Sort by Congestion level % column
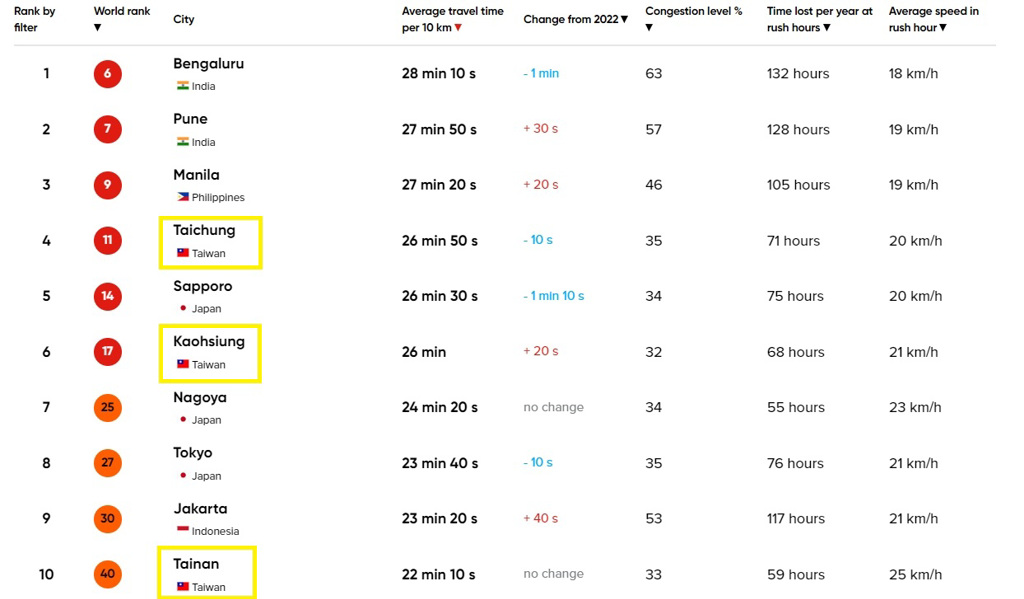This screenshot has height=599, width=1024. pos(649,28)
